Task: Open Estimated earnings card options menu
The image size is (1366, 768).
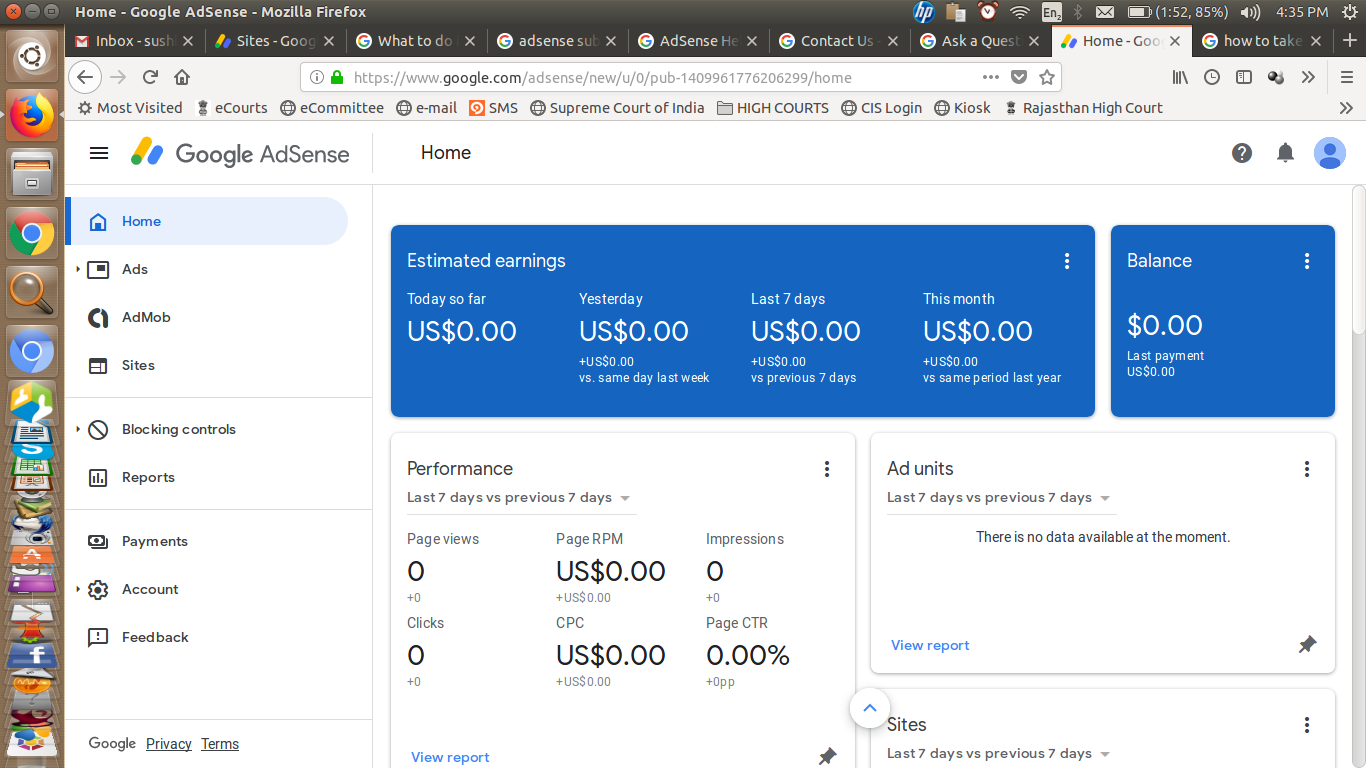Action: click(x=1067, y=261)
